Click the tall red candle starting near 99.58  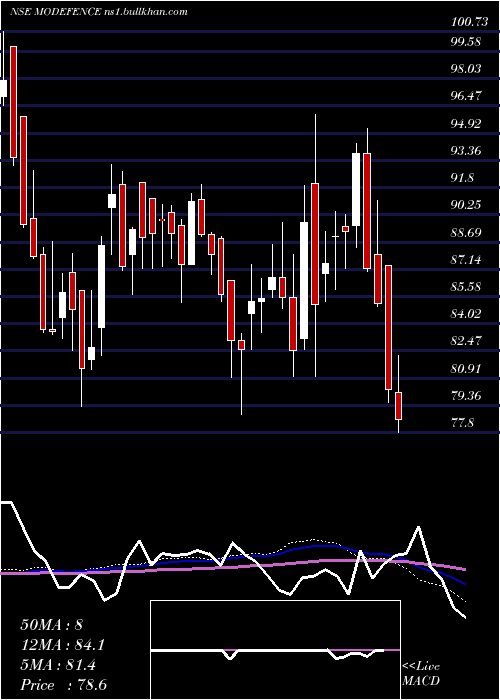pos(14,102)
